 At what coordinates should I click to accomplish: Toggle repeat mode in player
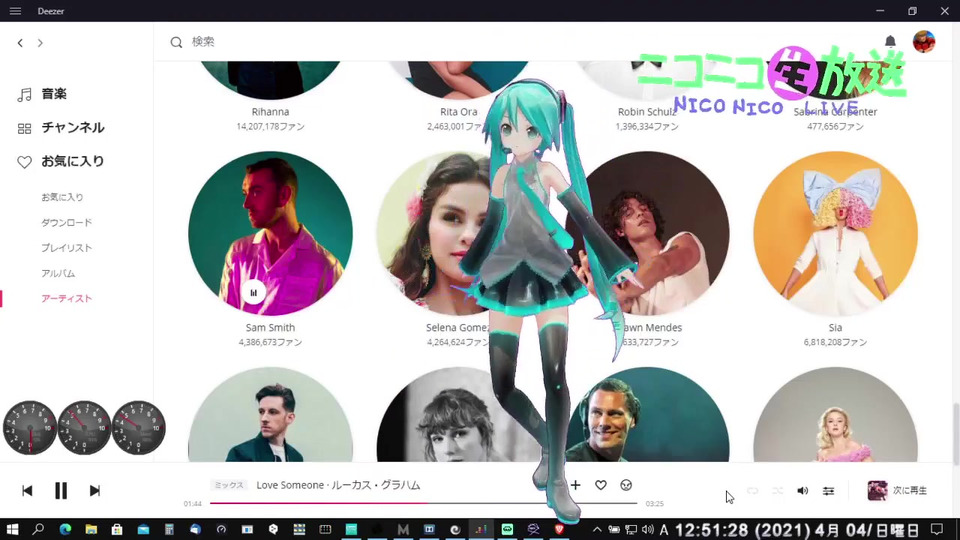752,491
